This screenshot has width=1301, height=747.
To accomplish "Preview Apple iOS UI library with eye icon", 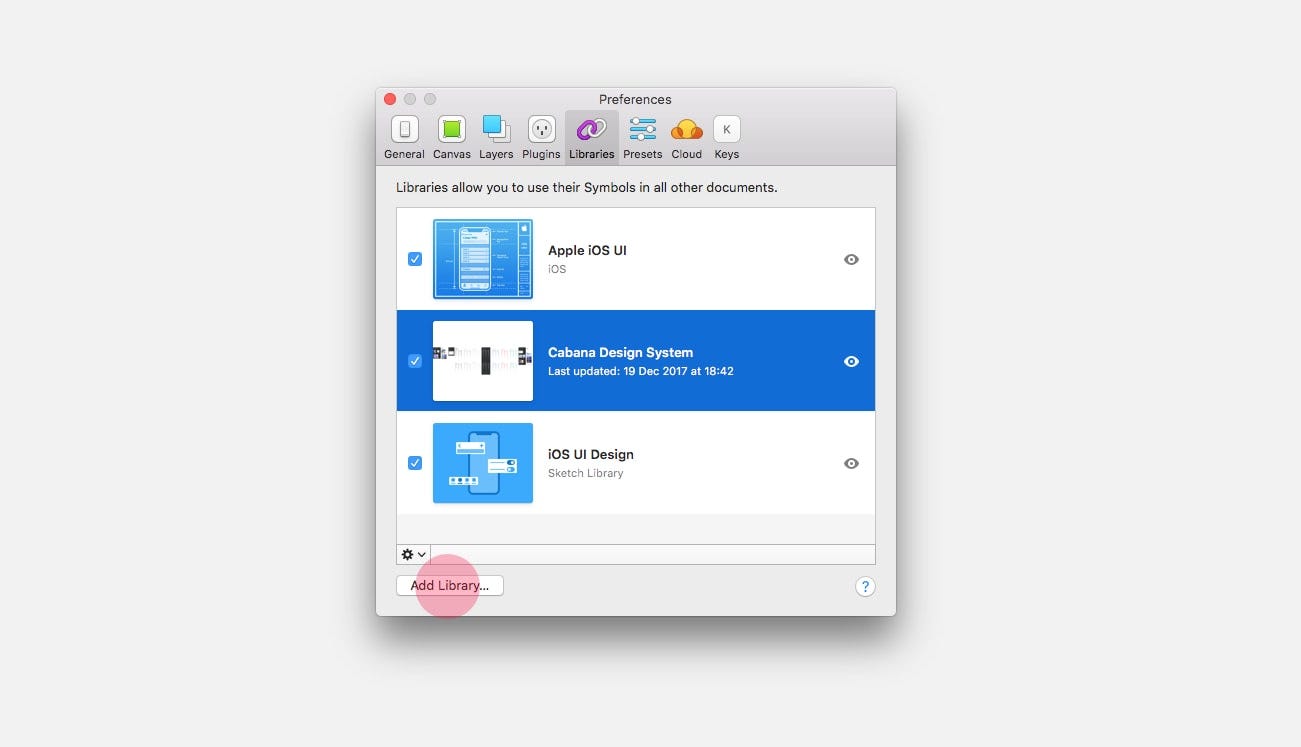I will tap(851, 259).
